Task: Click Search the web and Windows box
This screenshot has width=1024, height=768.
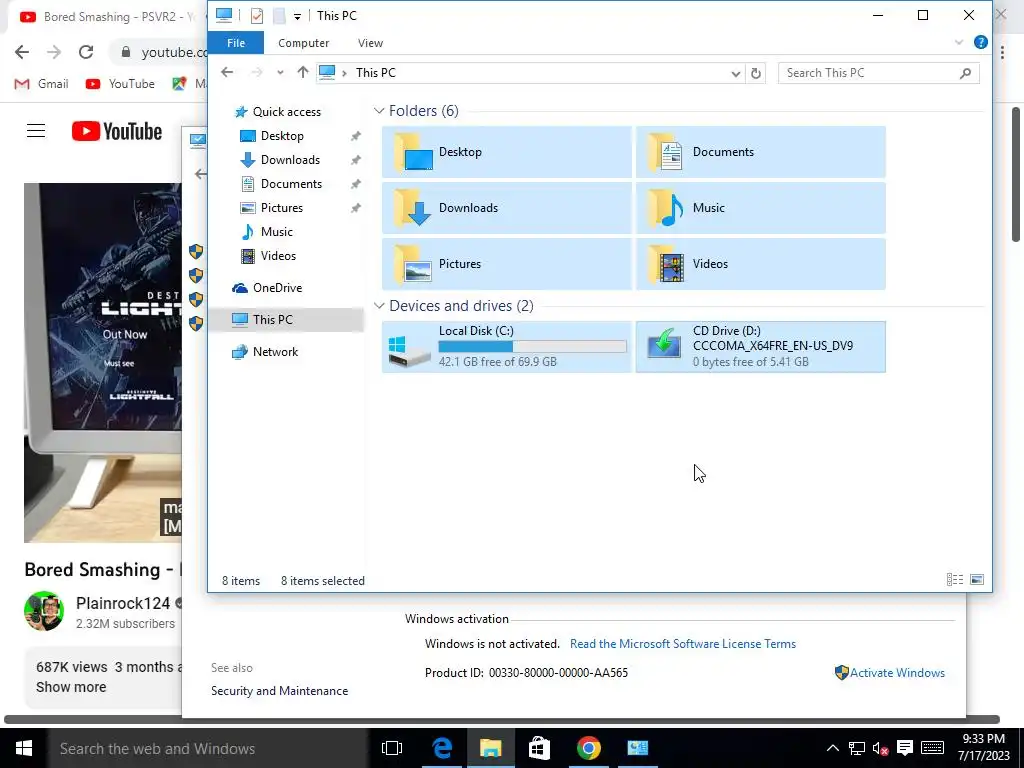Action: point(208,748)
